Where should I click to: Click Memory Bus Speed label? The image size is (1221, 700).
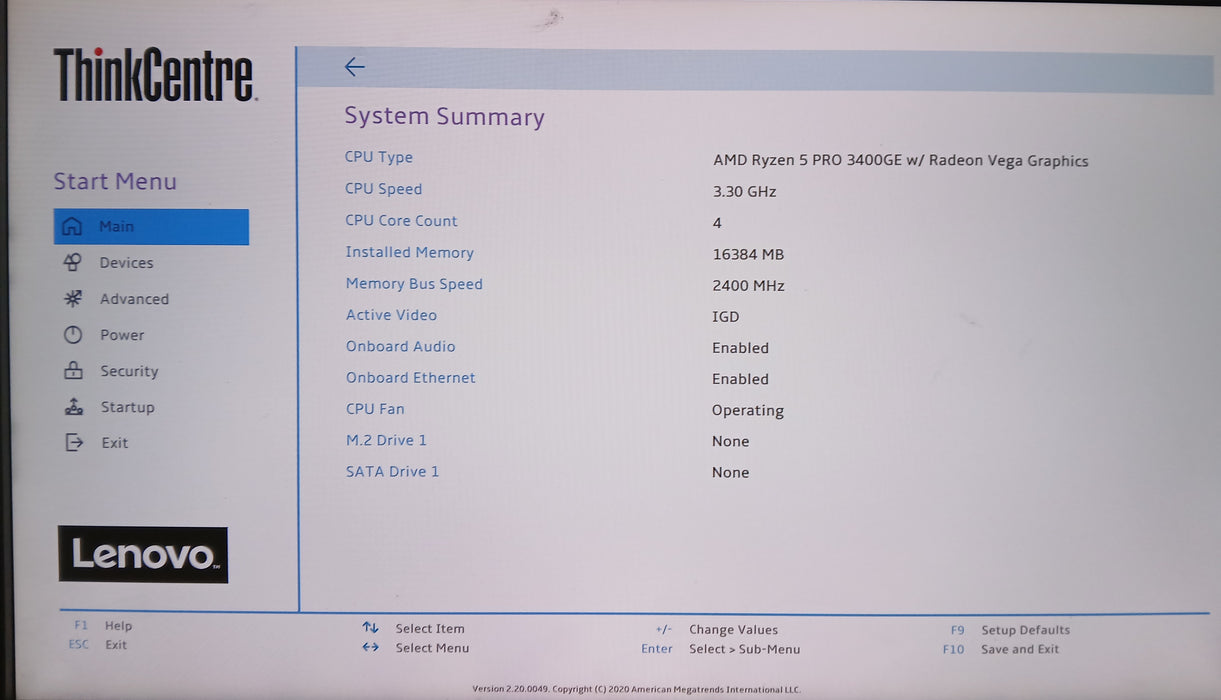click(414, 284)
